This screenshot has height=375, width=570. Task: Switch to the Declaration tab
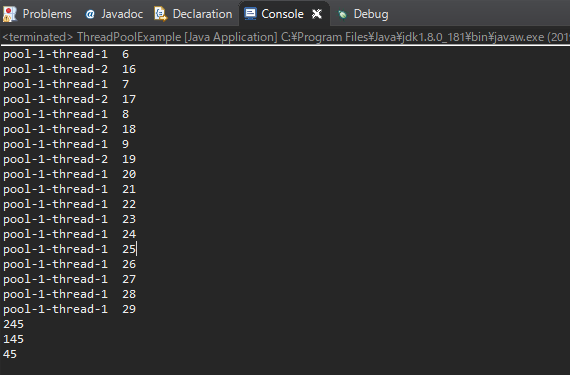194,14
